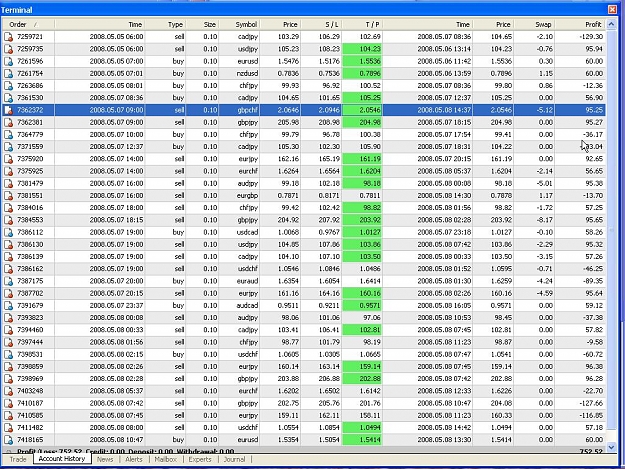
Task: Click the buy icon for order 7364779
Action: 9,135
